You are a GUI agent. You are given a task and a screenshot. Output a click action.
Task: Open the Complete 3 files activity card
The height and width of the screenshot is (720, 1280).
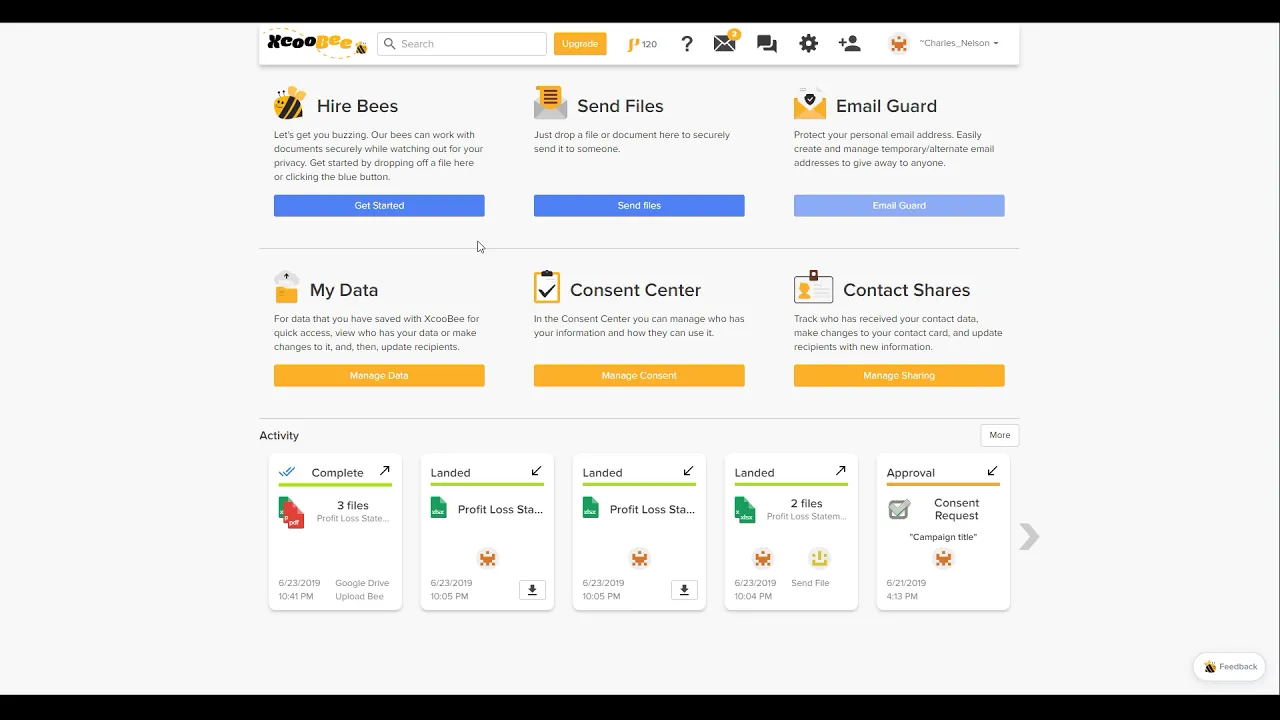tap(335, 532)
